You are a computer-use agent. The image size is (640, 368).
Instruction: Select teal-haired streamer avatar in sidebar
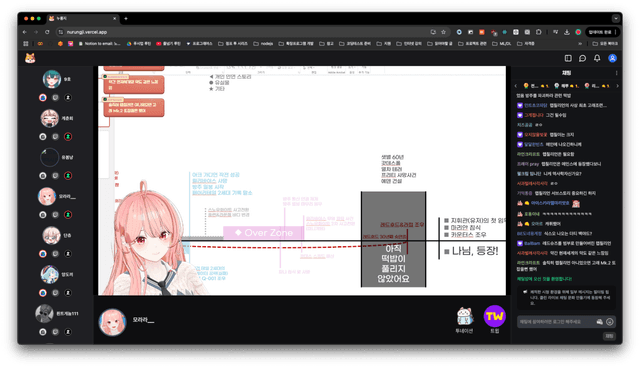click(x=52, y=79)
